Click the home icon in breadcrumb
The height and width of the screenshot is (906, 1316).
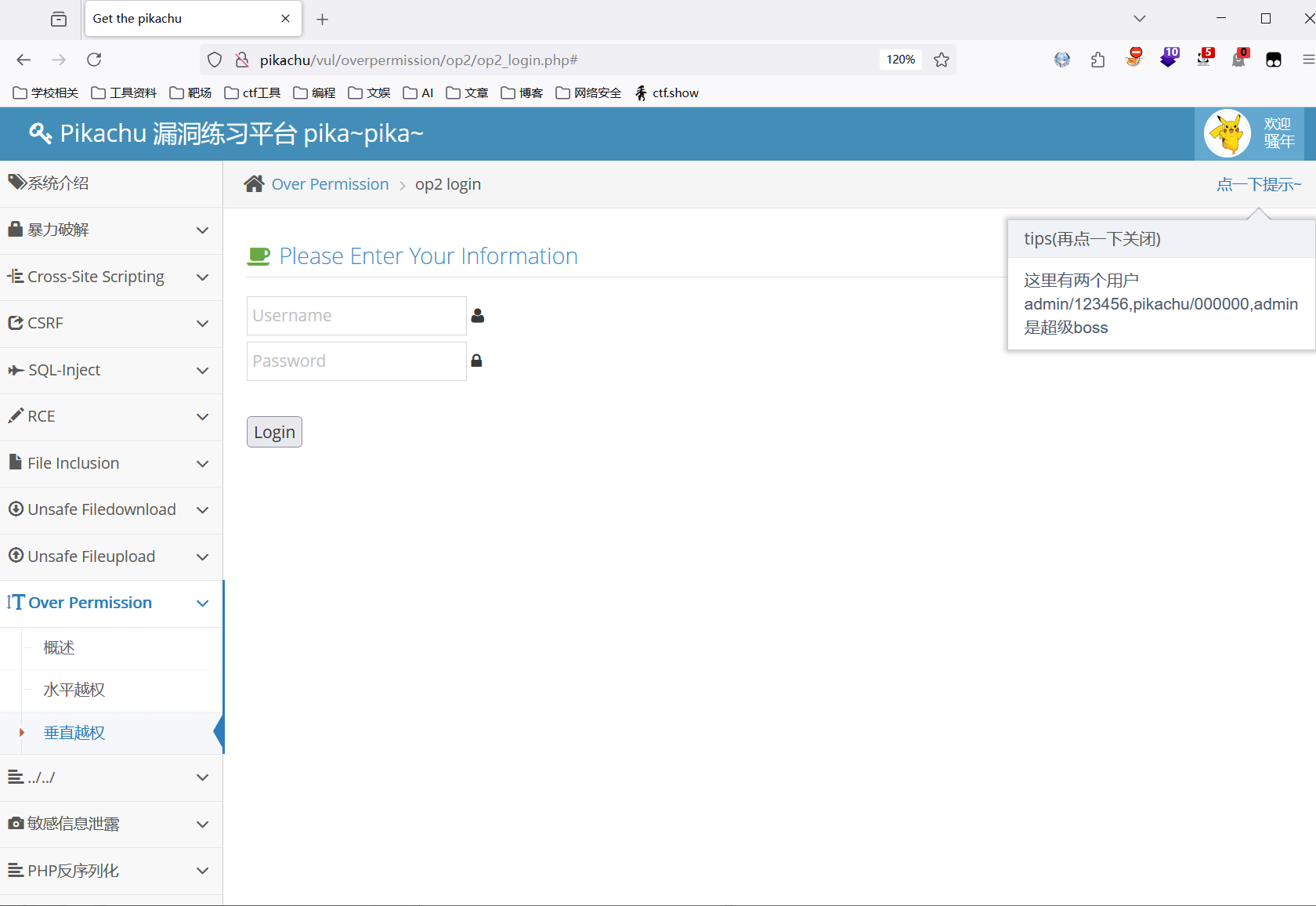pos(254,184)
